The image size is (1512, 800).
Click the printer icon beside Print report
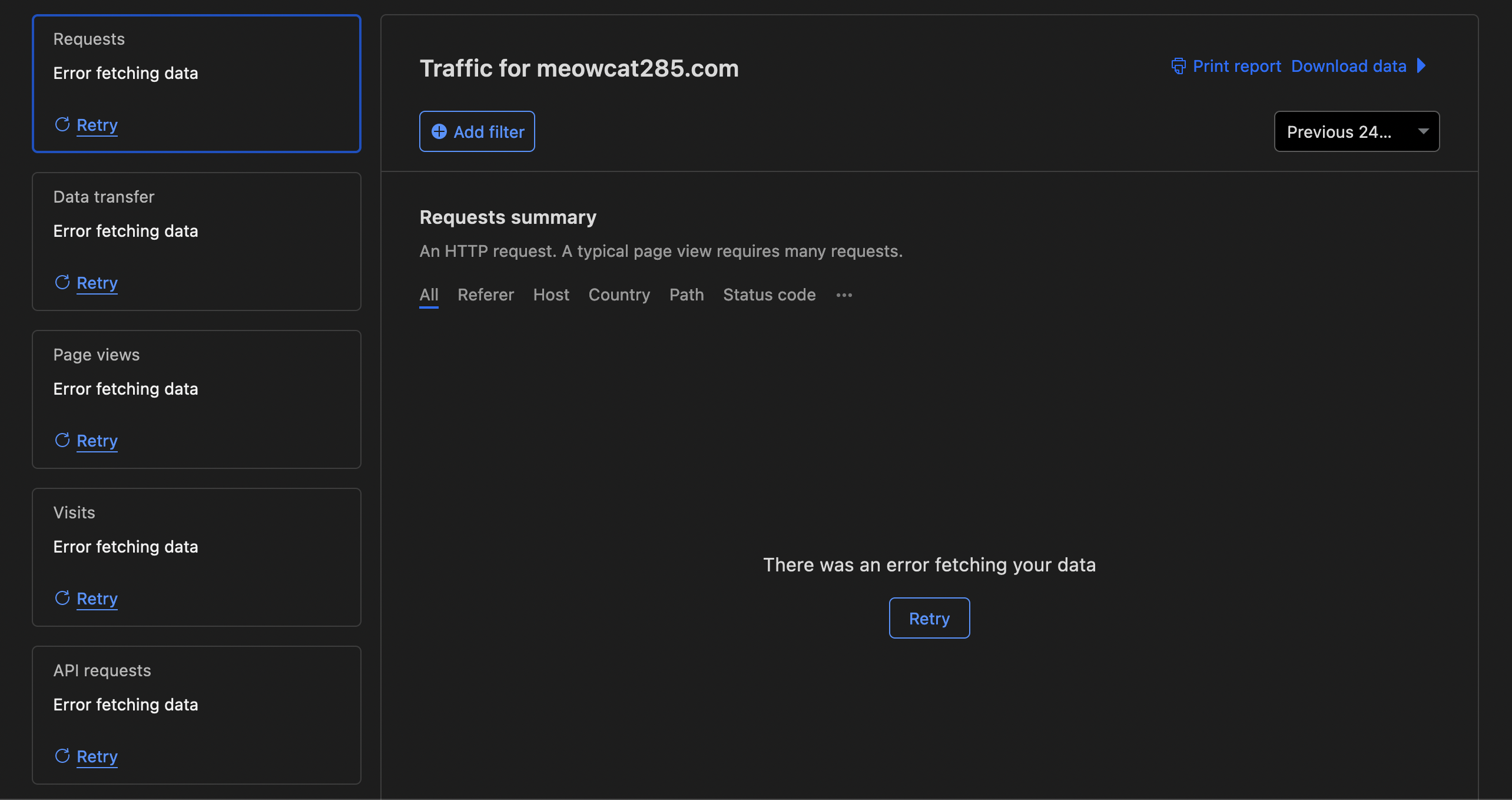point(1178,66)
